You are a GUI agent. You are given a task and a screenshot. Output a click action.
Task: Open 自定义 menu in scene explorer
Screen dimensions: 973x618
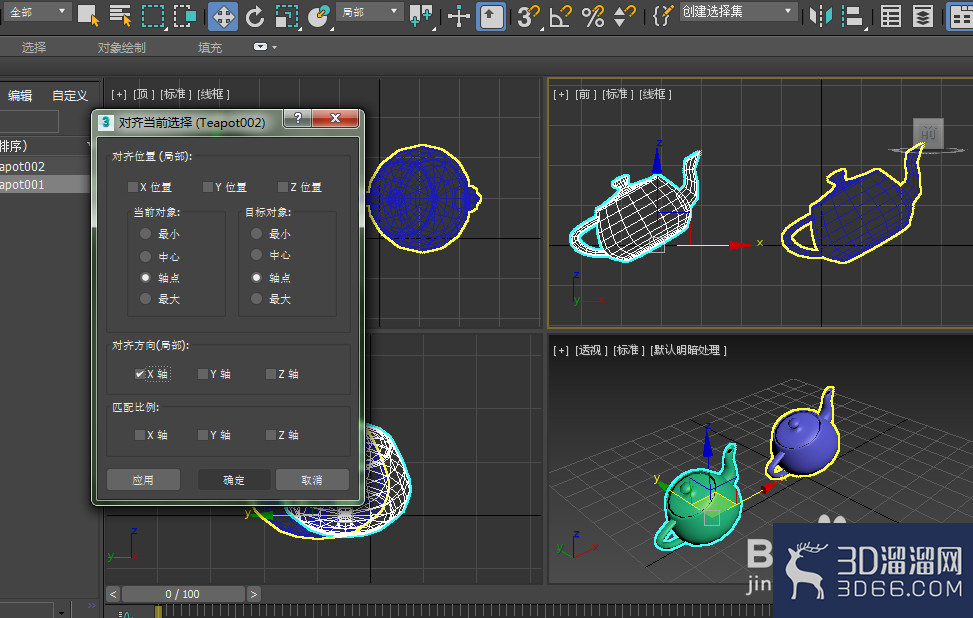click(x=70, y=96)
